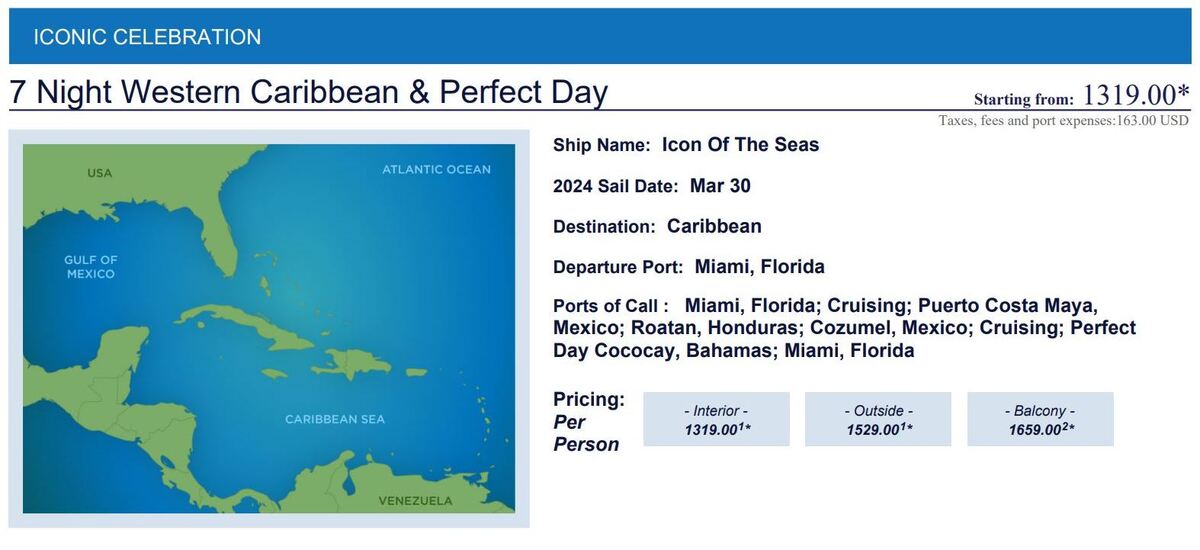Image resolution: width=1200 pixels, height=550 pixels.
Task: Select the Outside cabin price box
Action: point(878,419)
